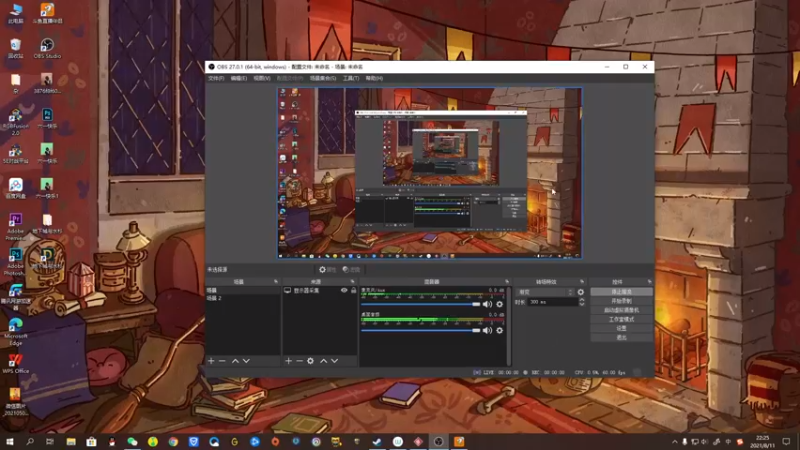Viewport: 800px width, 450px height.
Task: Open microphone/Aux audio settings gear
Action: tap(499, 304)
